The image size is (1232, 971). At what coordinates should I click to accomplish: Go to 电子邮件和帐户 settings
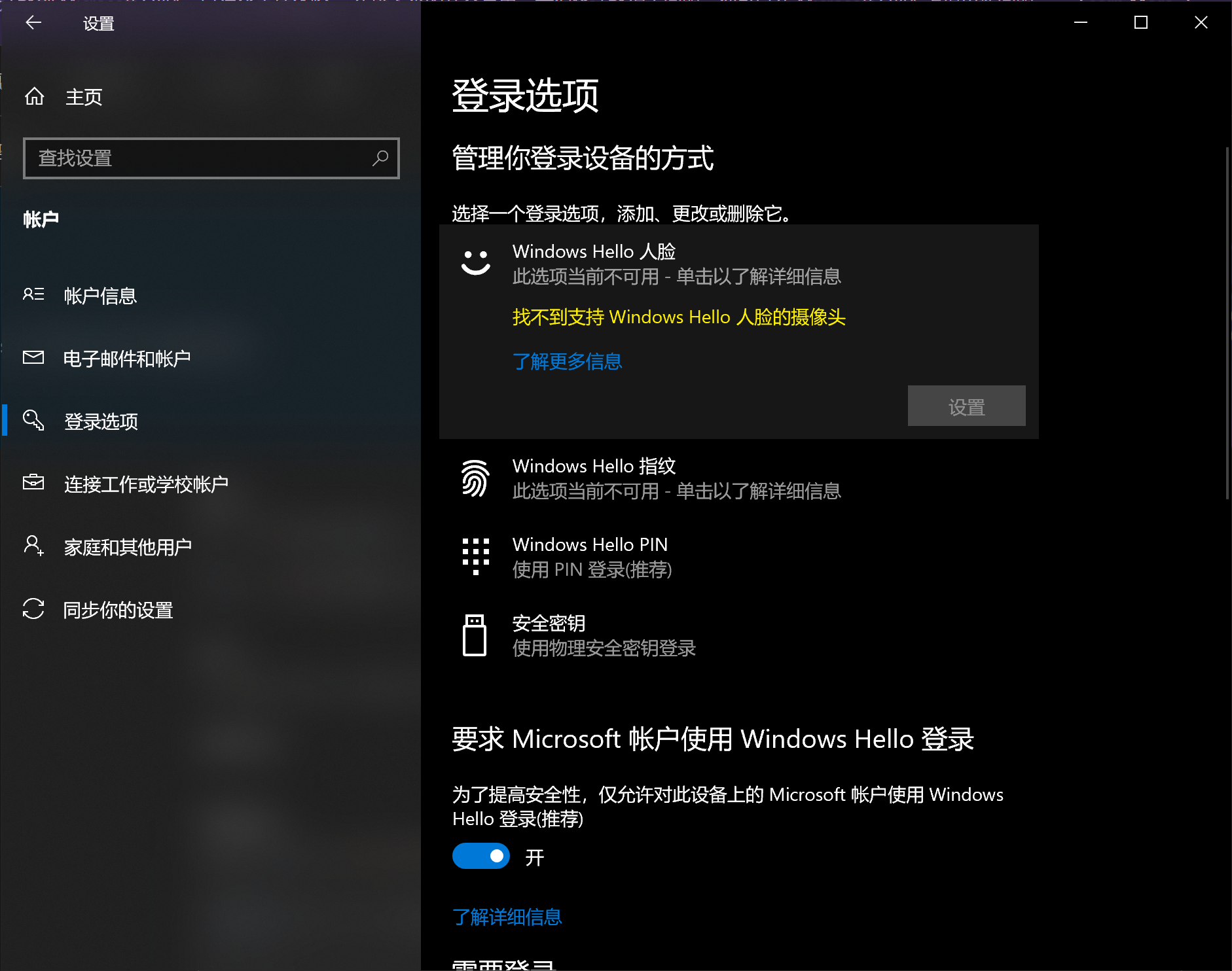[210, 359]
